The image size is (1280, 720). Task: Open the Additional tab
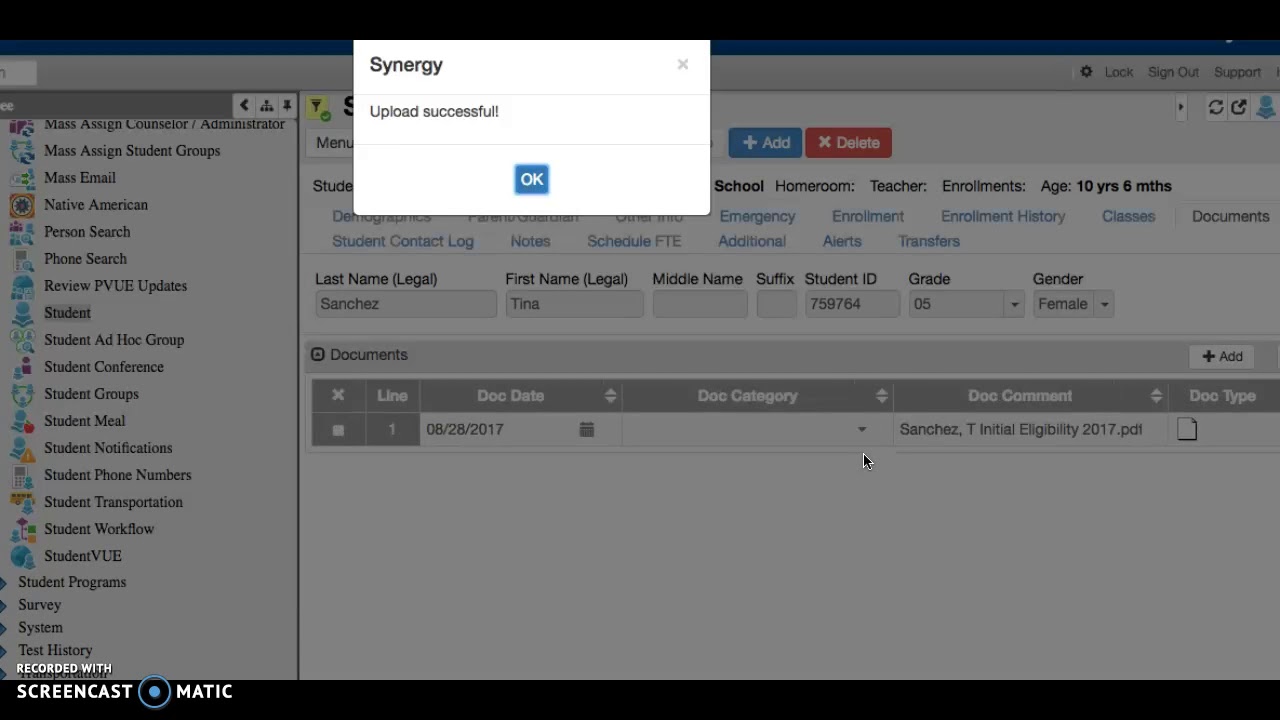click(752, 242)
